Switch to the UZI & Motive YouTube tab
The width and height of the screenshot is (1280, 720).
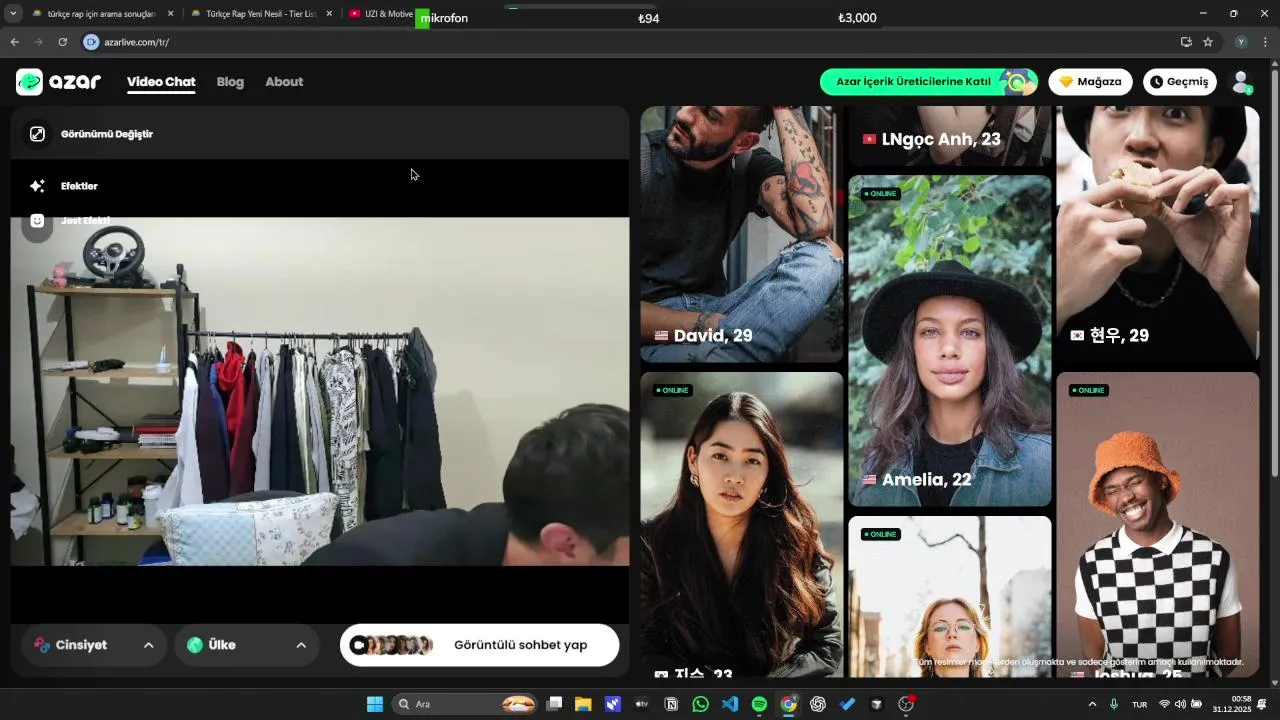380,14
